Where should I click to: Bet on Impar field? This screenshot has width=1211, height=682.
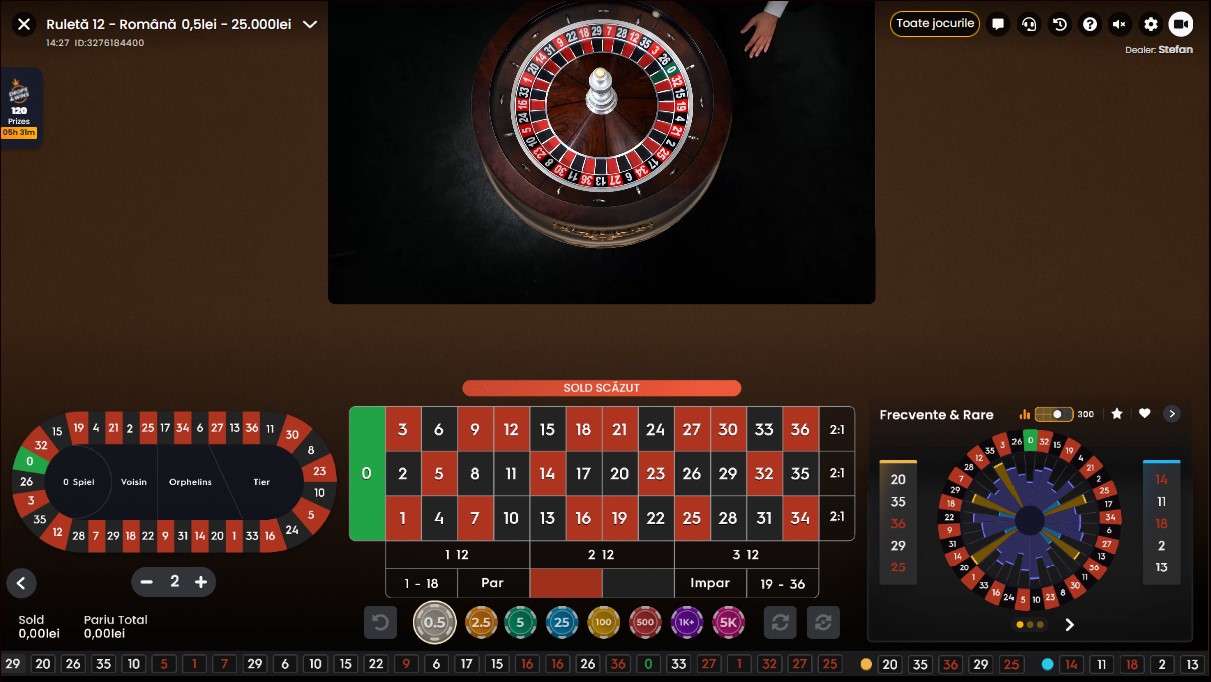pyautogui.click(x=710, y=583)
